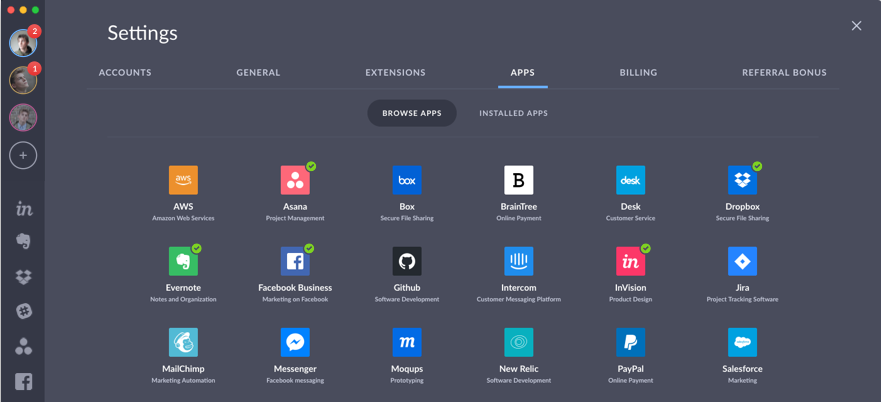Choose the New Relic app icon
The height and width of the screenshot is (402, 881).
tap(519, 342)
